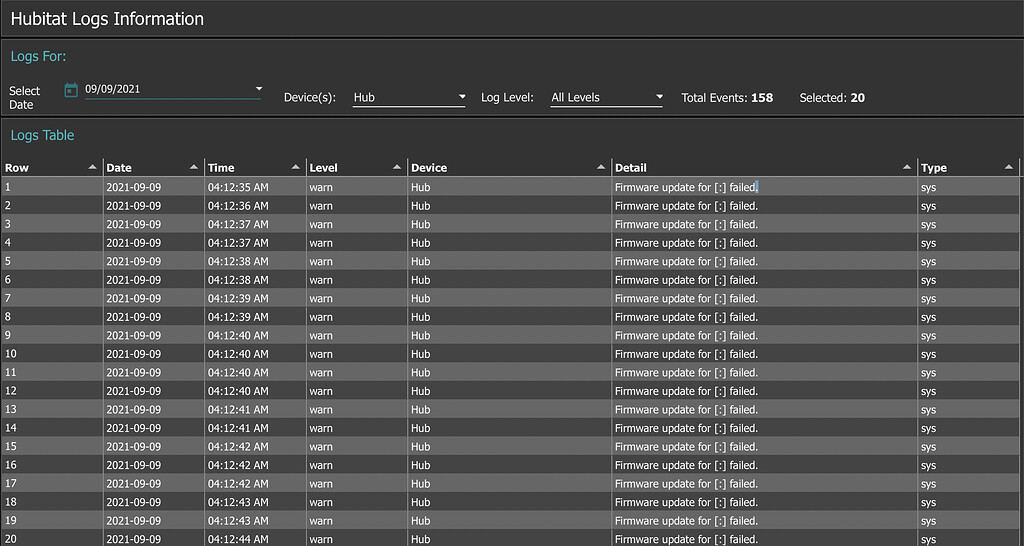Click the sys type cell in row 16
The width and height of the screenshot is (1024, 546).
[968, 465]
